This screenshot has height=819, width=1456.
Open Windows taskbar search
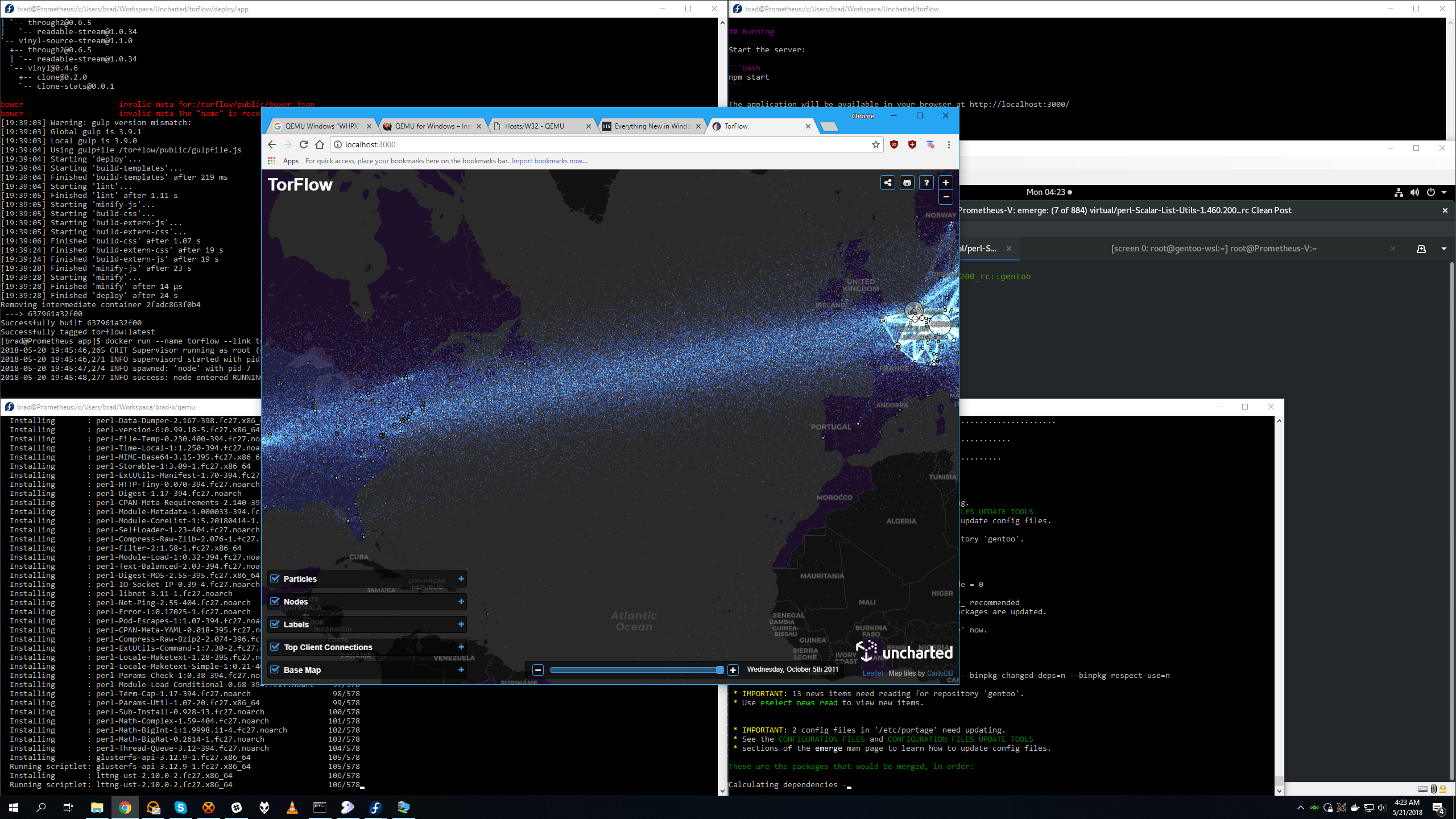click(41, 808)
